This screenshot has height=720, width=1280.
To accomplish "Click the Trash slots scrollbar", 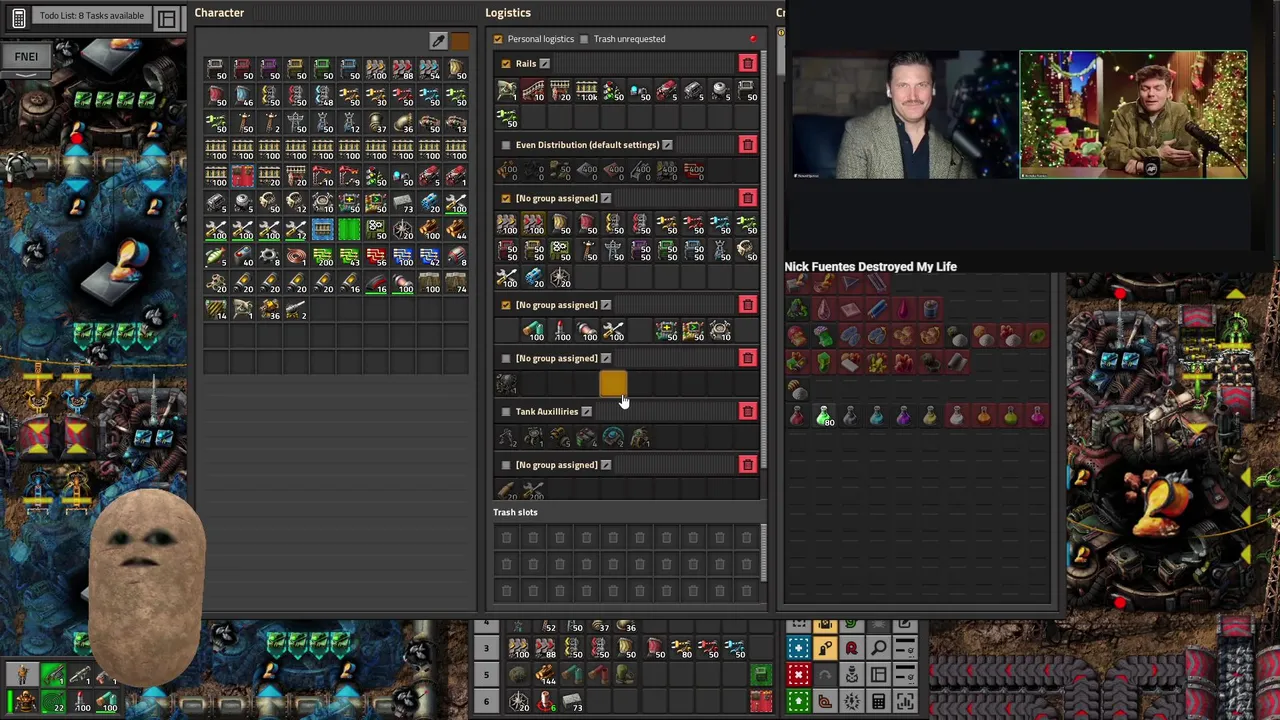I will 765,553.
